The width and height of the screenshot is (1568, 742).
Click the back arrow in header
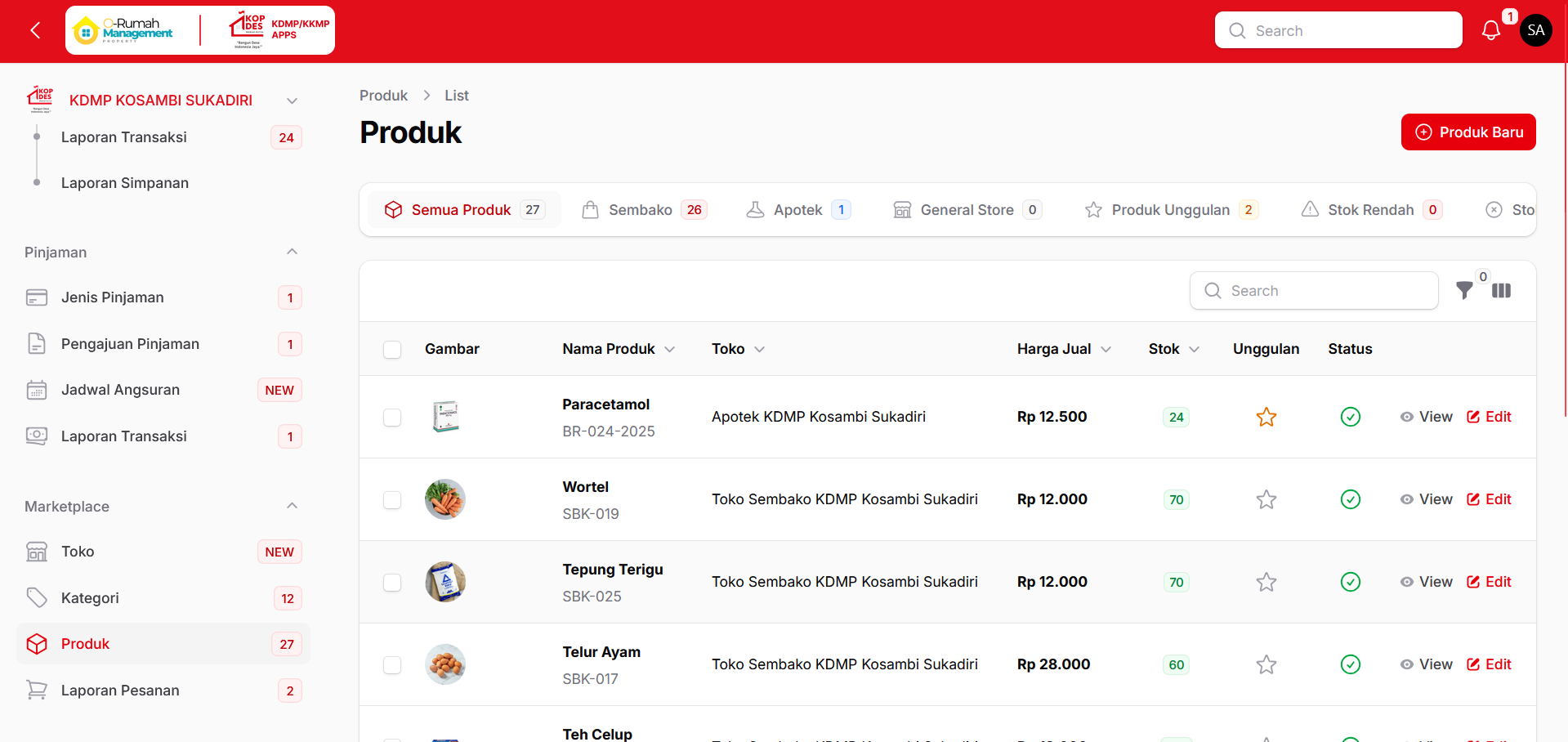35,31
